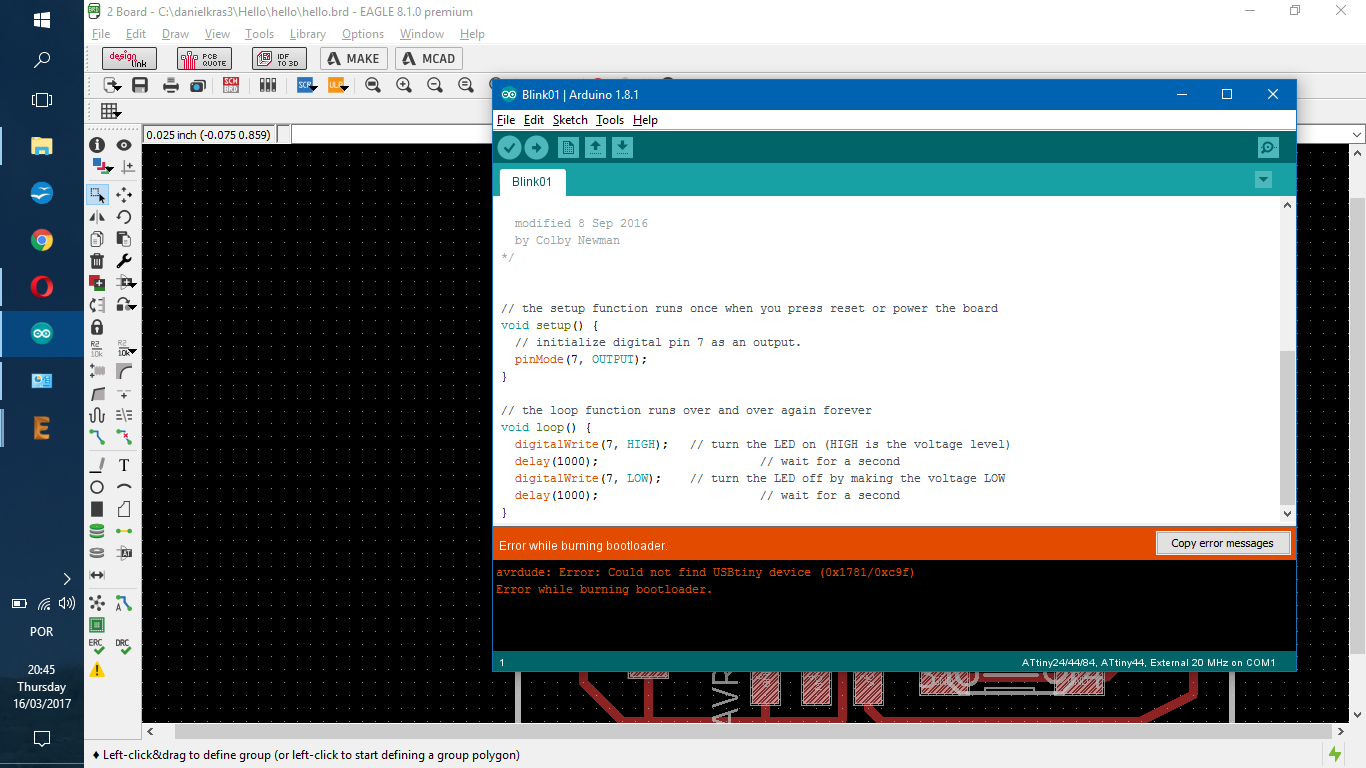Open the Arduino Tools menu

[x=610, y=120]
